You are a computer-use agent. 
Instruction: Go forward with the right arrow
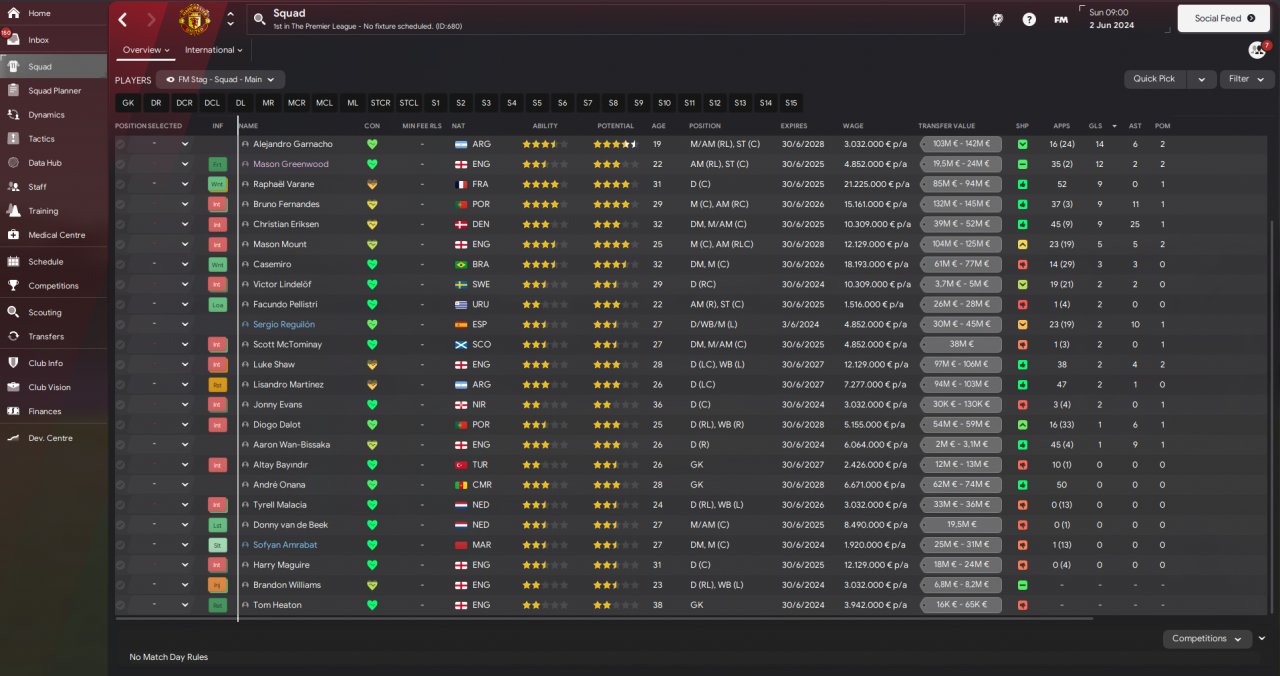click(151, 19)
